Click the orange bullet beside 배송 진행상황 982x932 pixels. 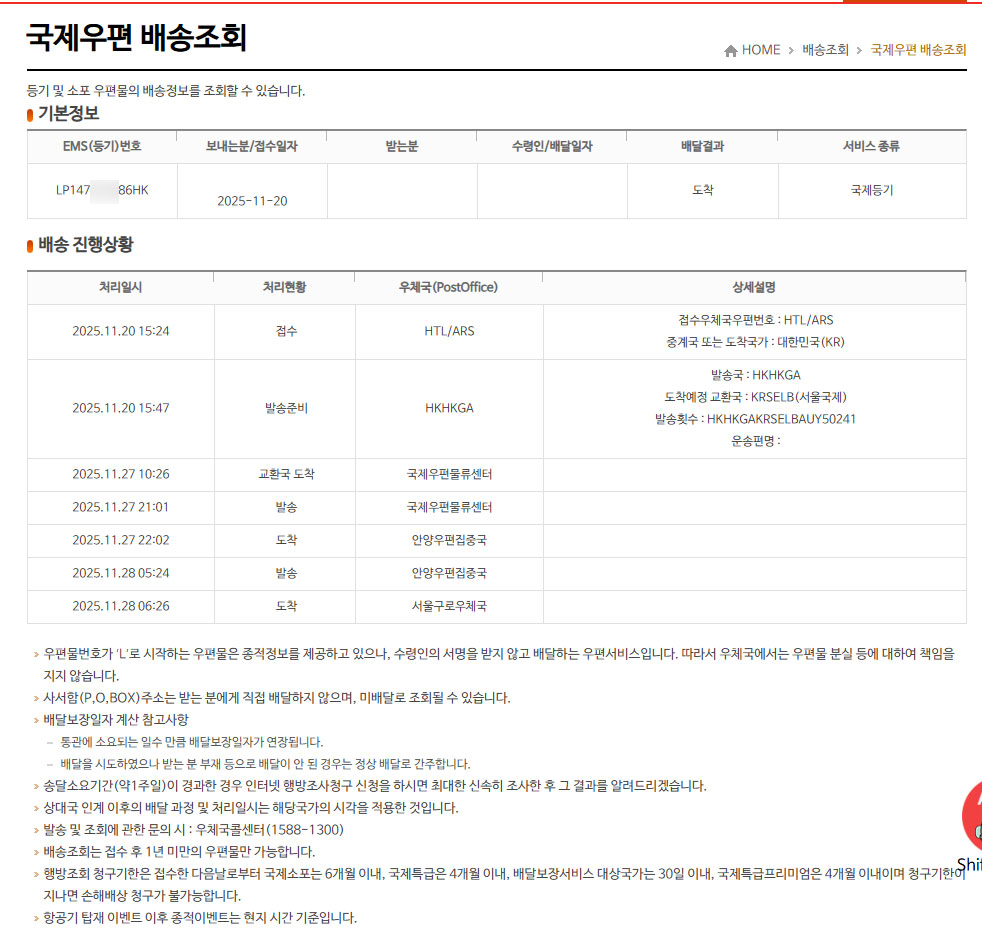(30, 246)
